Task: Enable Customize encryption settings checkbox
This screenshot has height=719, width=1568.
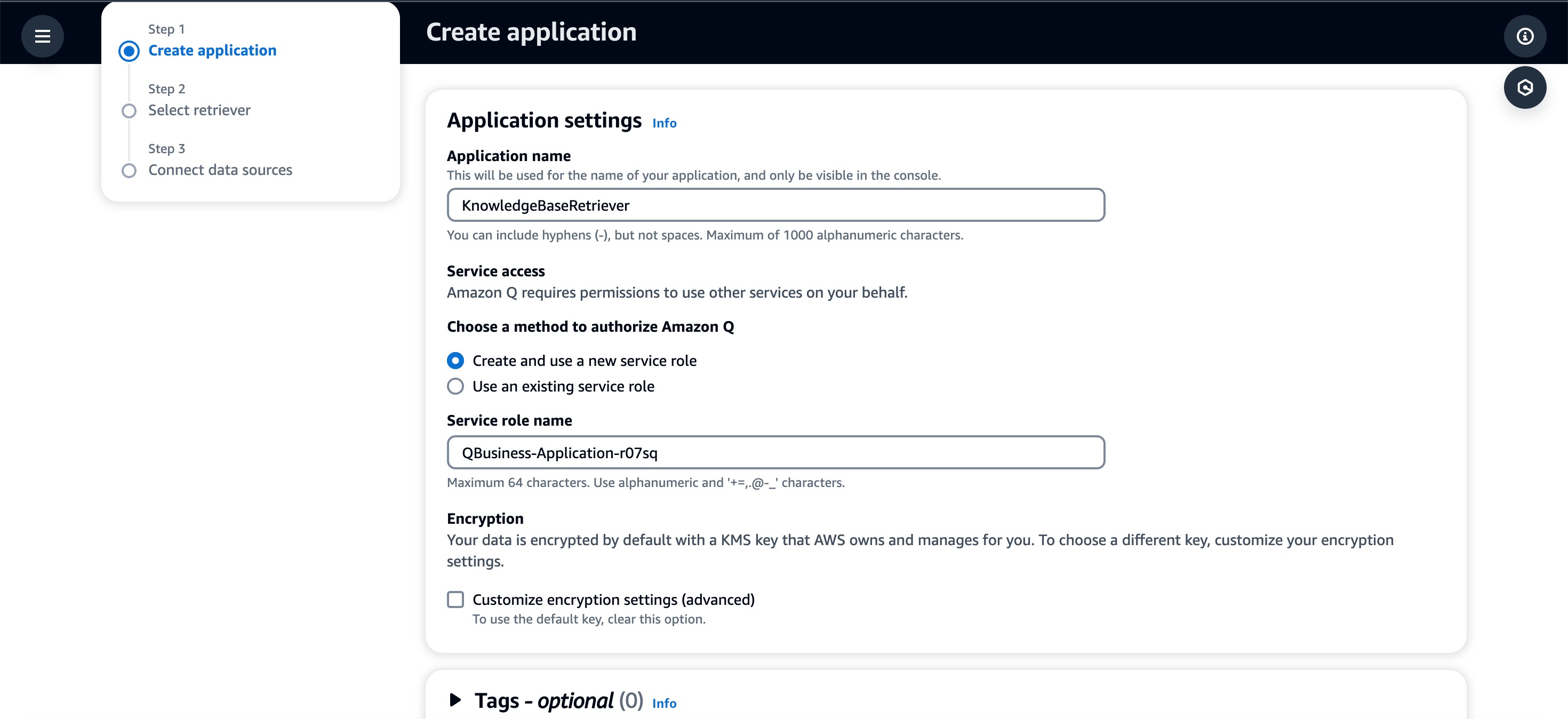Action: tap(455, 600)
